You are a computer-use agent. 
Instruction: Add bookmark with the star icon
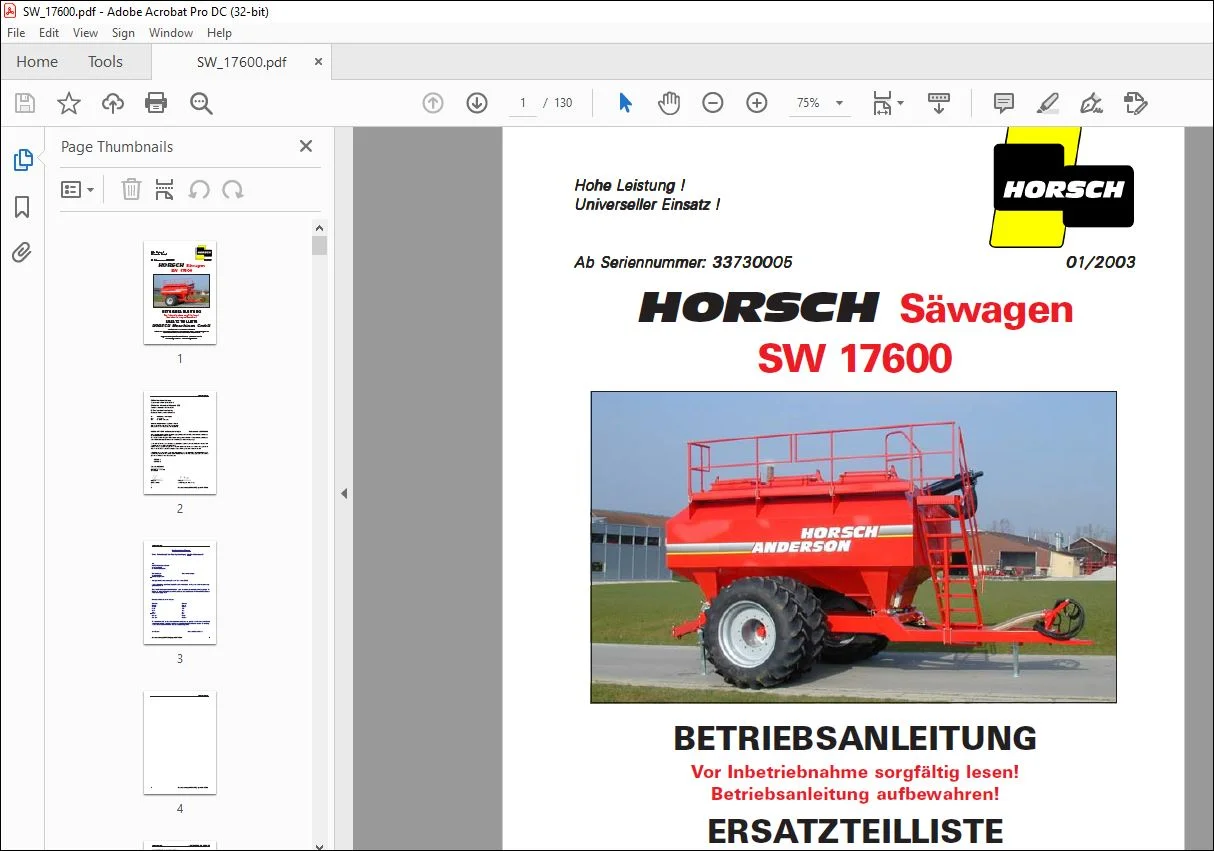coord(69,103)
